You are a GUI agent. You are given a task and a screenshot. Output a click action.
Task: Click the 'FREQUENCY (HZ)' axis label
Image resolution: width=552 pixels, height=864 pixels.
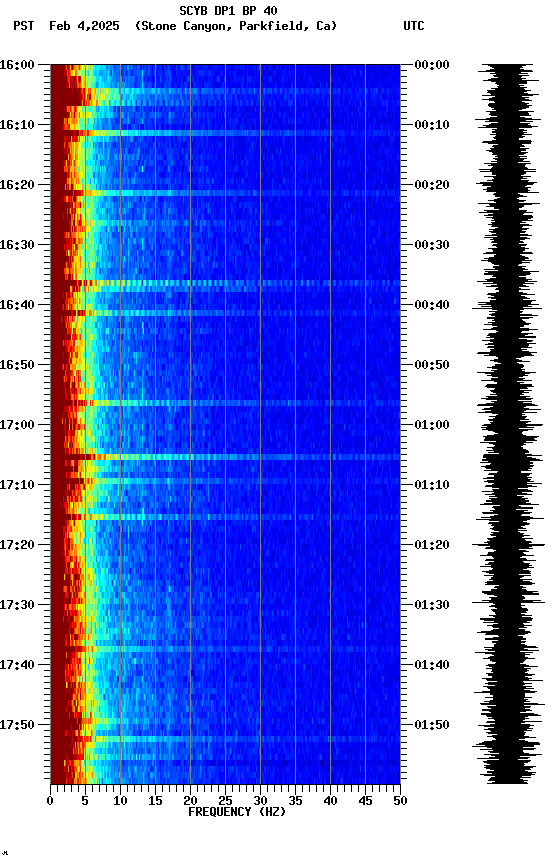point(237,812)
